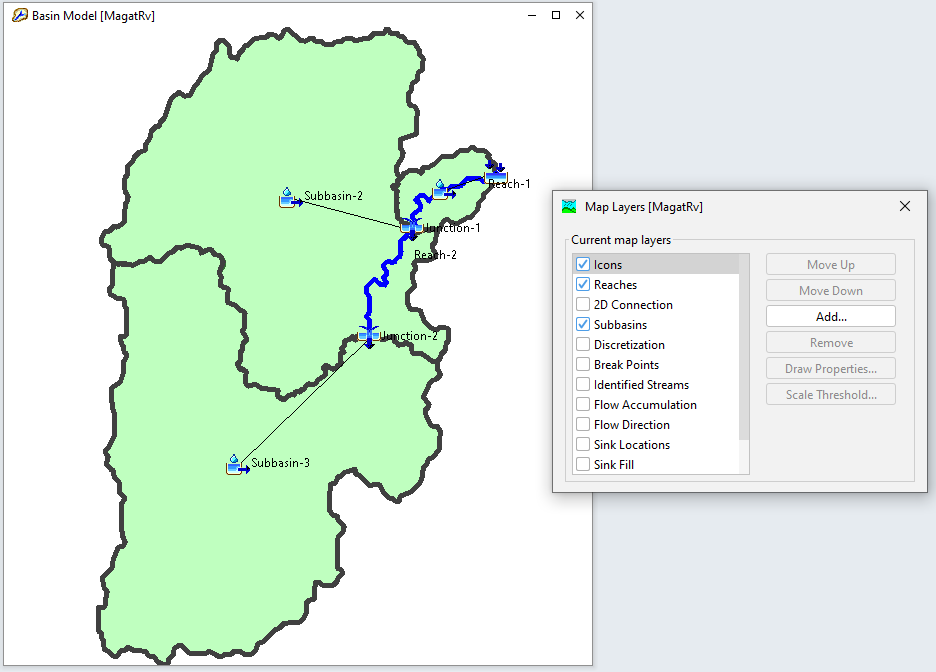Select the small subbasin icon near Reach-1
This screenshot has height=672, width=936.
click(x=443, y=190)
